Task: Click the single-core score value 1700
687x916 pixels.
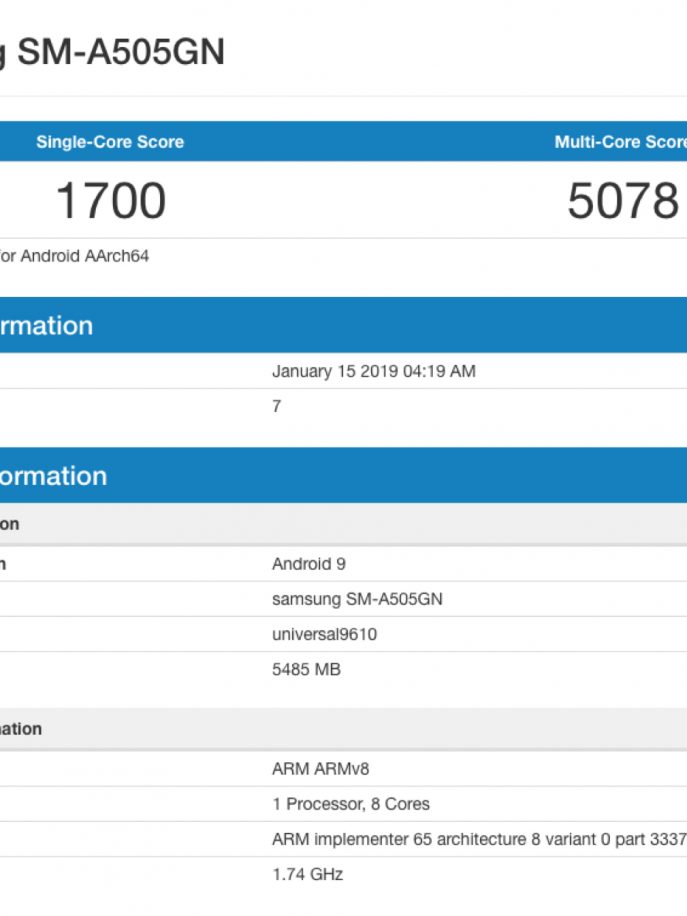Action: (x=110, y=201)
